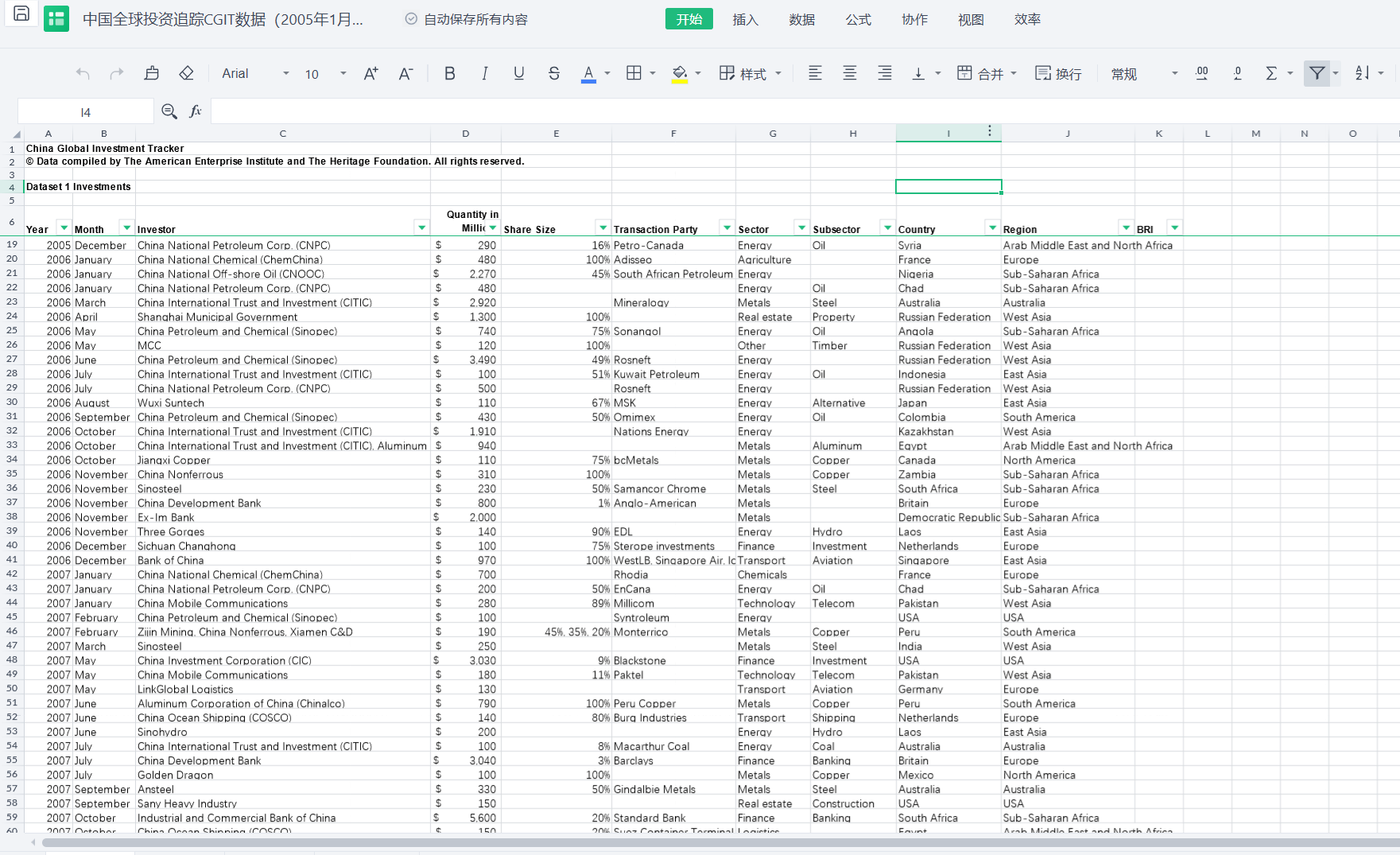Toggle bold formatting
This screenshot has height=855, width=1400.
tap(449, 74)
